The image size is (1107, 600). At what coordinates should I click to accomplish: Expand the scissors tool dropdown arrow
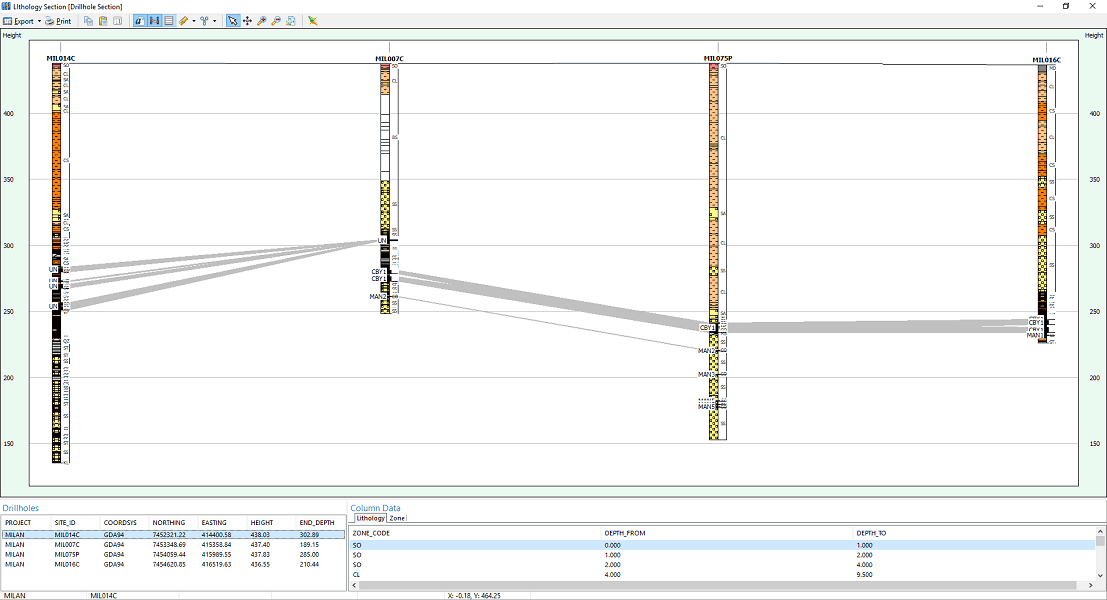pos(214,20)
